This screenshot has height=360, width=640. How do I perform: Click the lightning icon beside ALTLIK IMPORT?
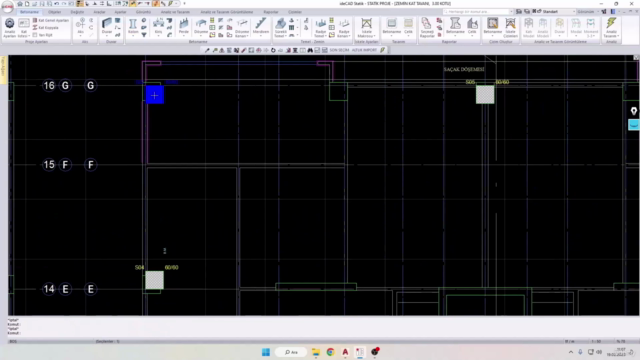coord(382,50)
